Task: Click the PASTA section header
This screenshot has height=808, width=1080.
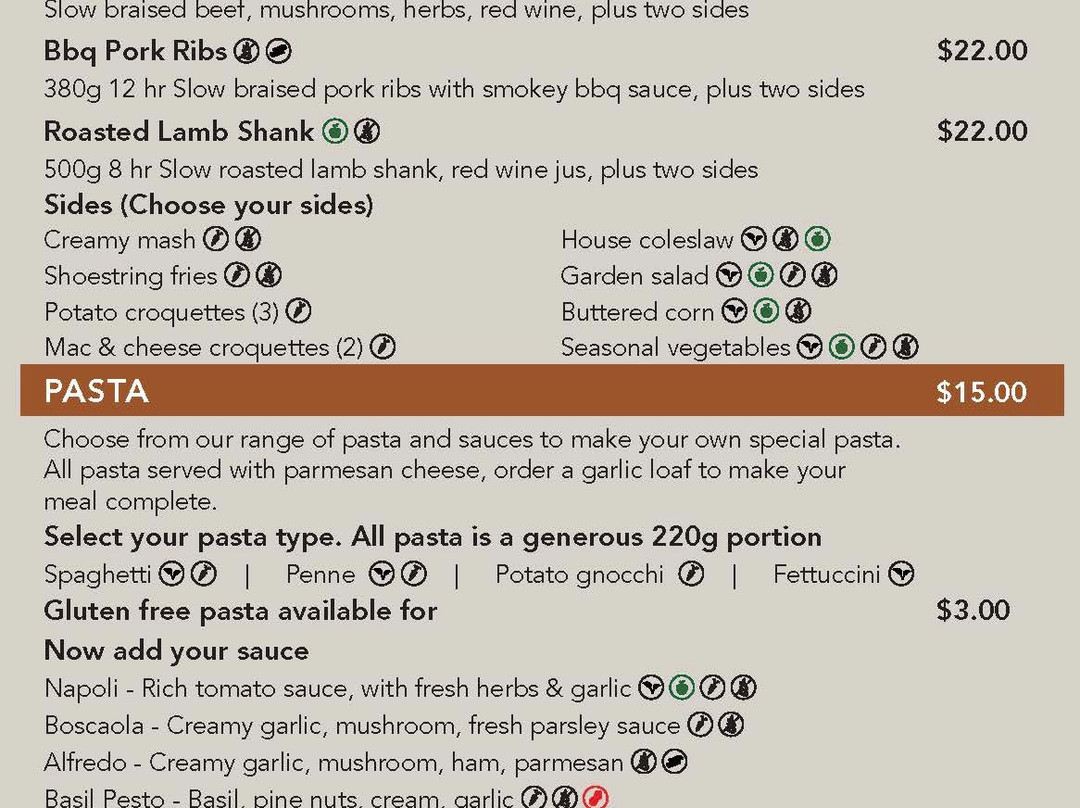Action: pyautogui.click(x=96, y=391)
